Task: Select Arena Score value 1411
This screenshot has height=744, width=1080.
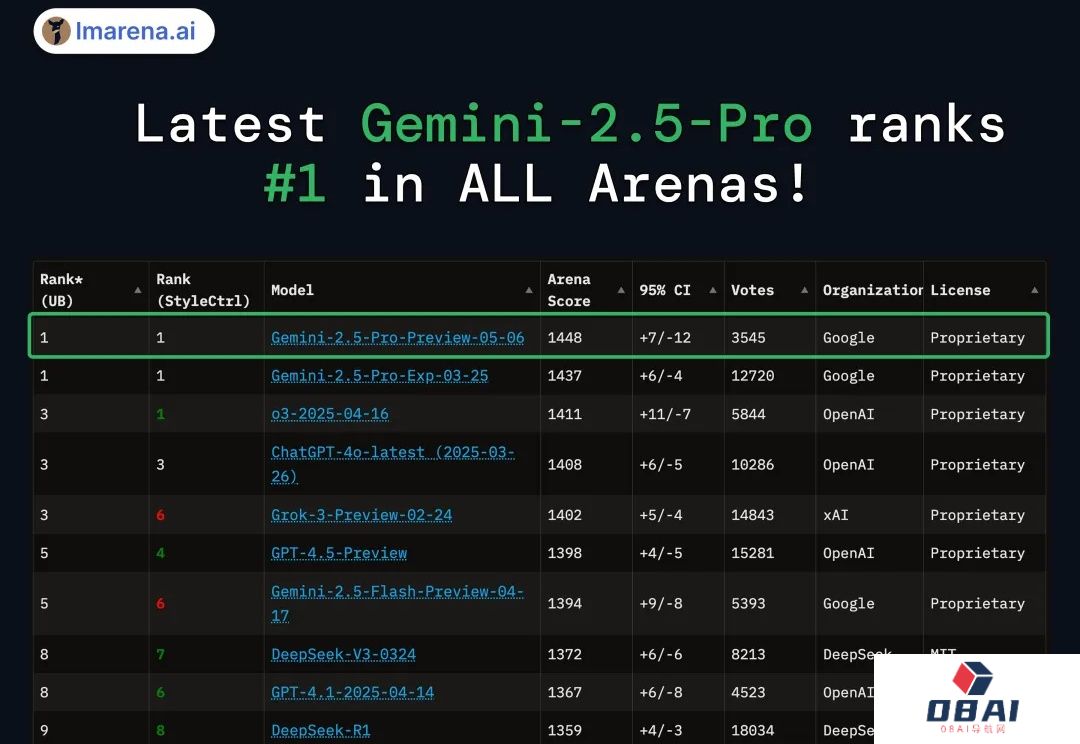Action: point(565,414)
